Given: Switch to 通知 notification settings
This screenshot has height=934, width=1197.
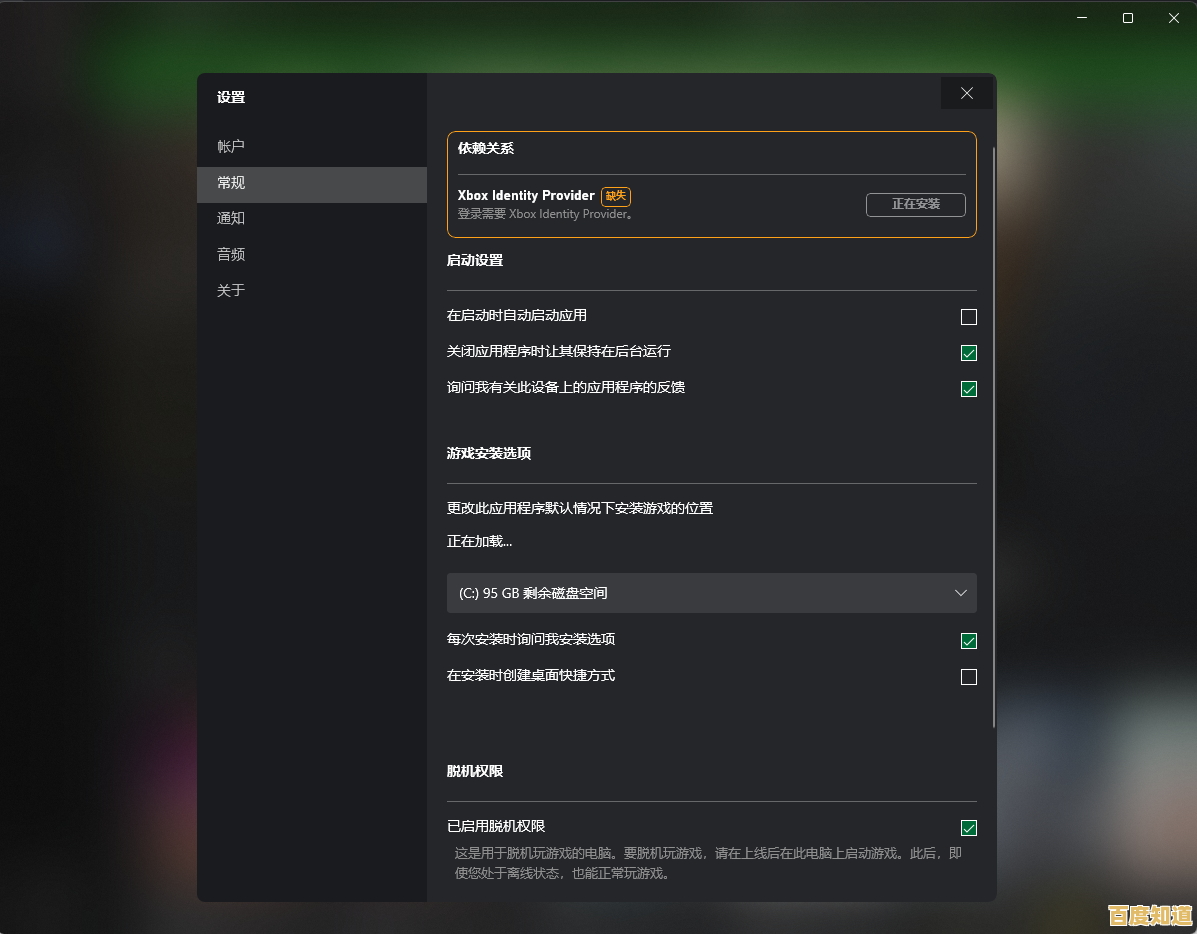Looking at the screenshot, I should tap(231, 218).
